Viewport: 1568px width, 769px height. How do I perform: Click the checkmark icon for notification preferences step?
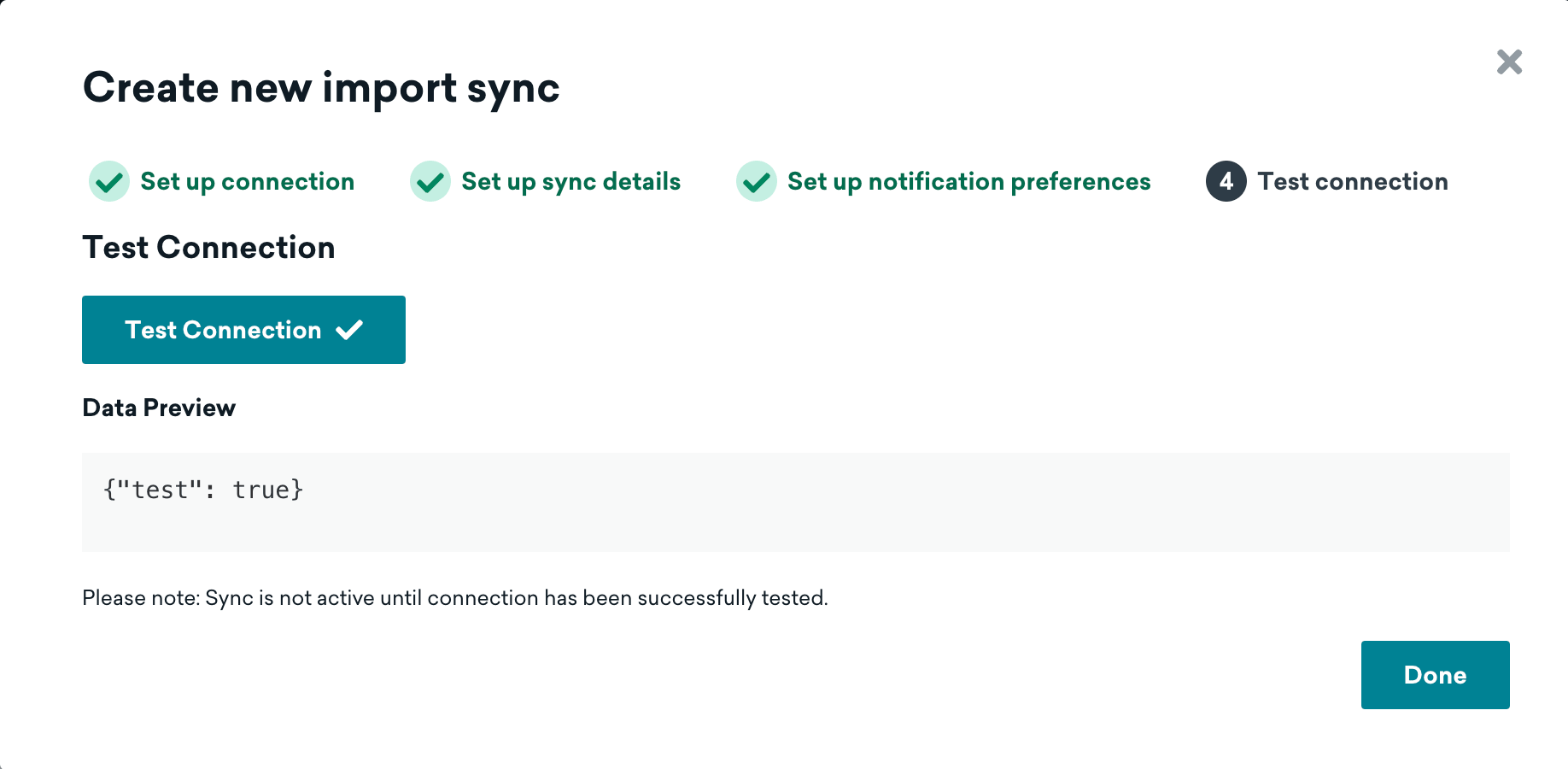point(756,181)
